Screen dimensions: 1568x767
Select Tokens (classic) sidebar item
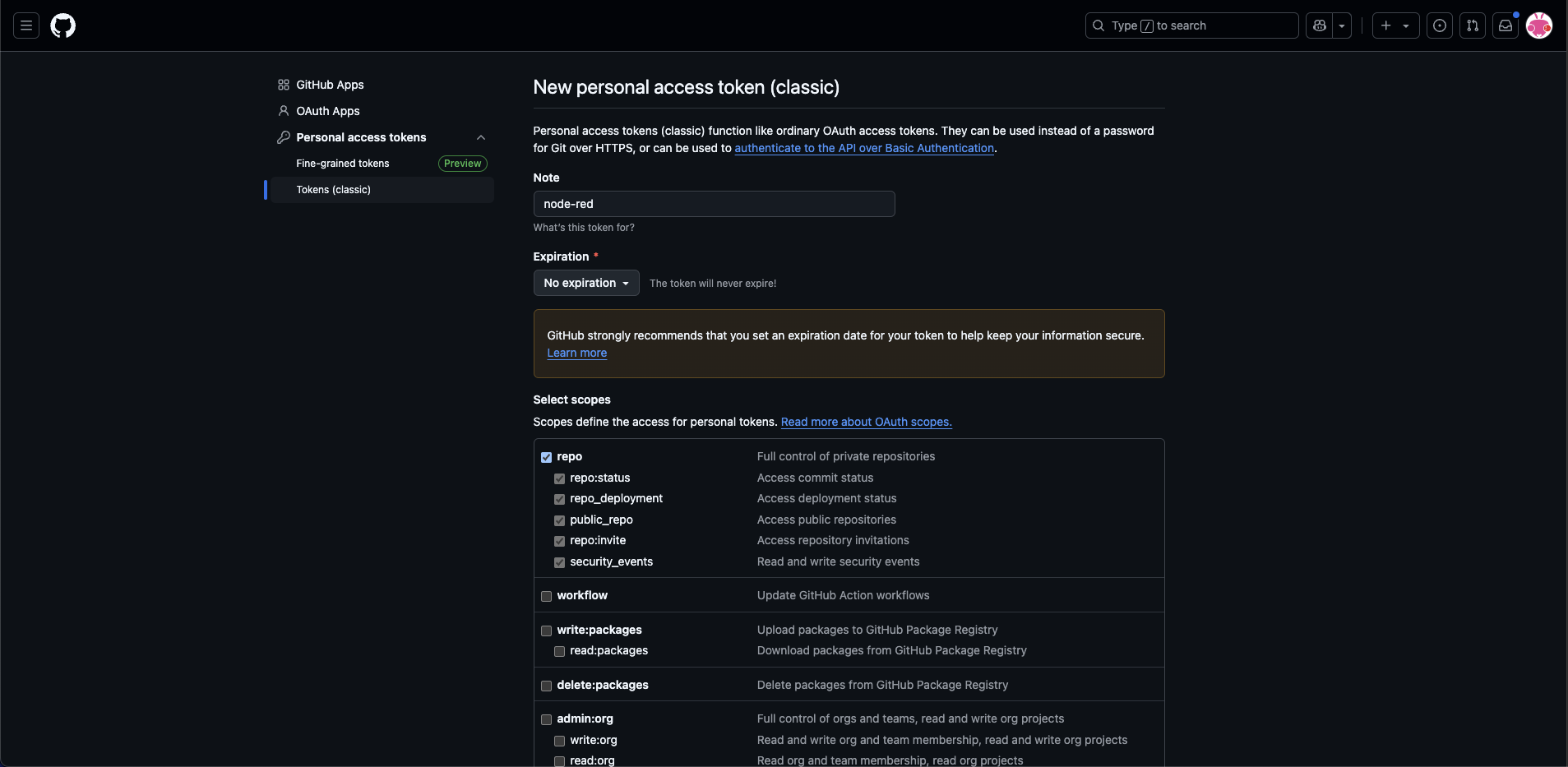382,190
